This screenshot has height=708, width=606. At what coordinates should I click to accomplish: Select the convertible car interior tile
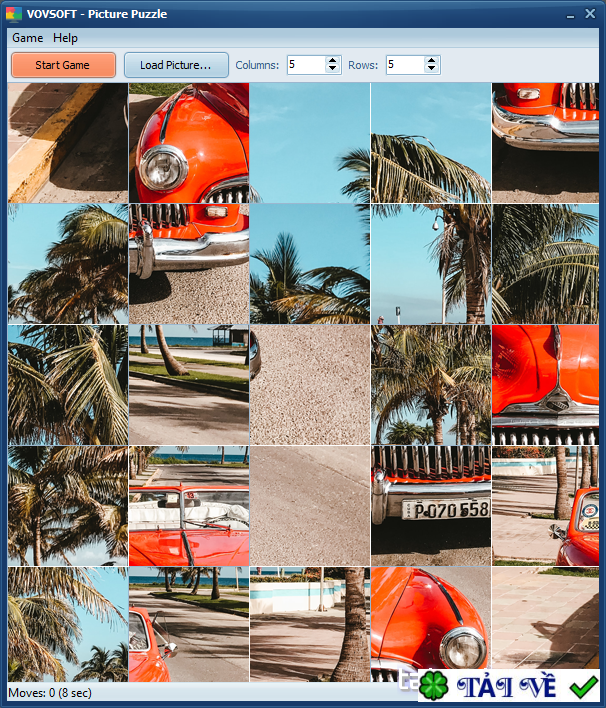click(189, 506)
